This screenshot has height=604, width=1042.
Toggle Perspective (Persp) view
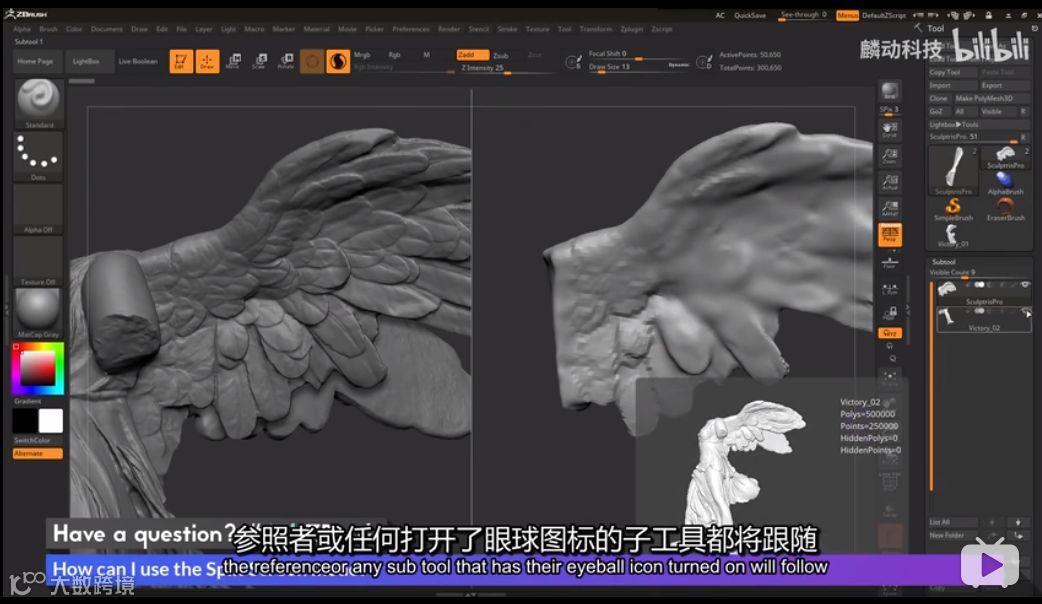(890, 235)
